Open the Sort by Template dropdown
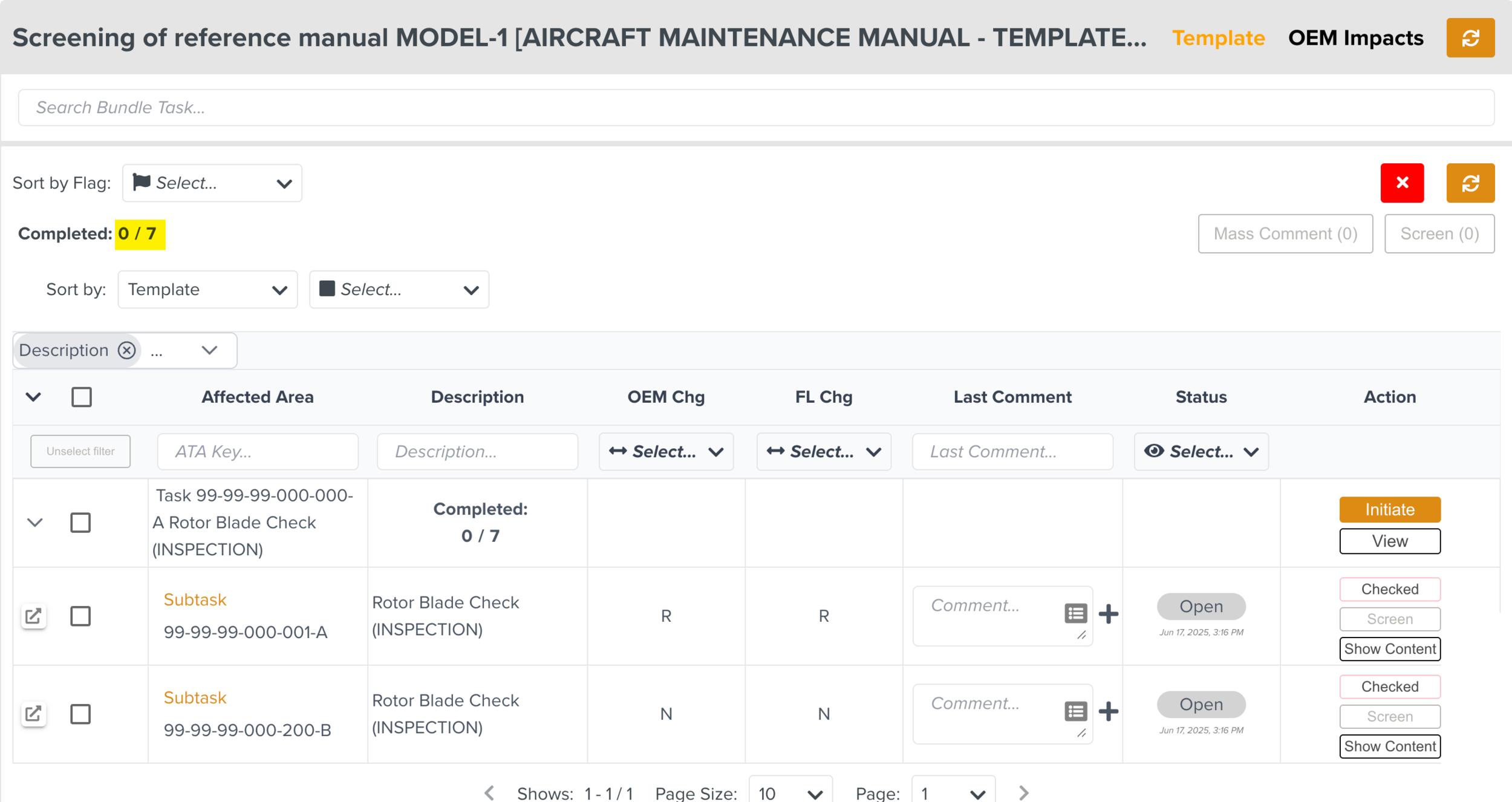This screenshot has width=1512, height=802. [207, 290]
